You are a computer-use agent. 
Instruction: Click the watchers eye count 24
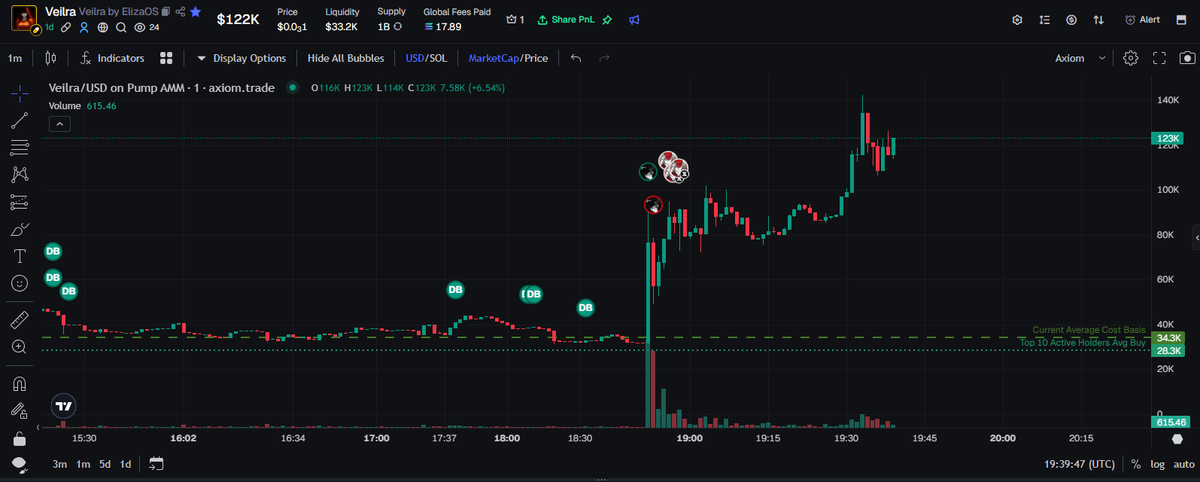147,27
